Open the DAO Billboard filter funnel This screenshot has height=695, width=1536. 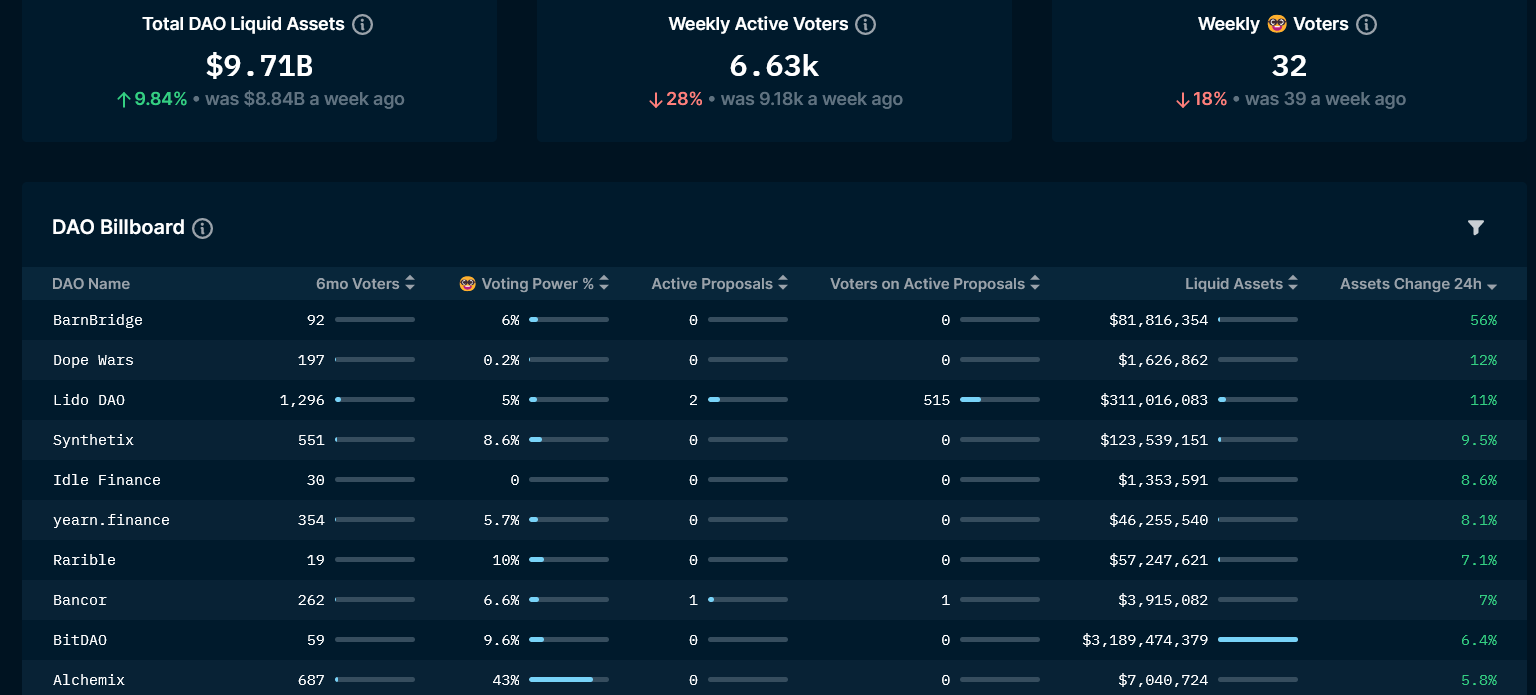pyautogui.click(x=1476, y=227)
